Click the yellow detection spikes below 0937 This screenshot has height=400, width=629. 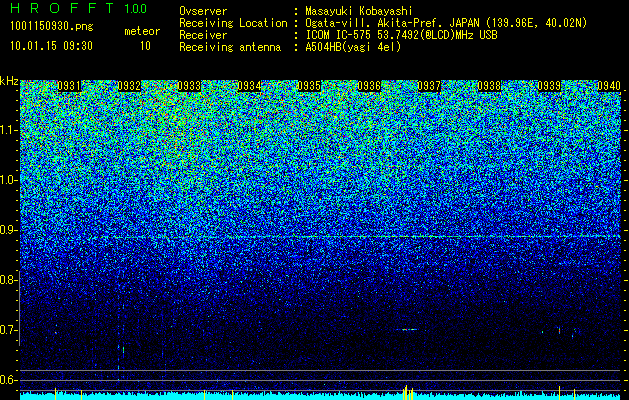(408, 392)
